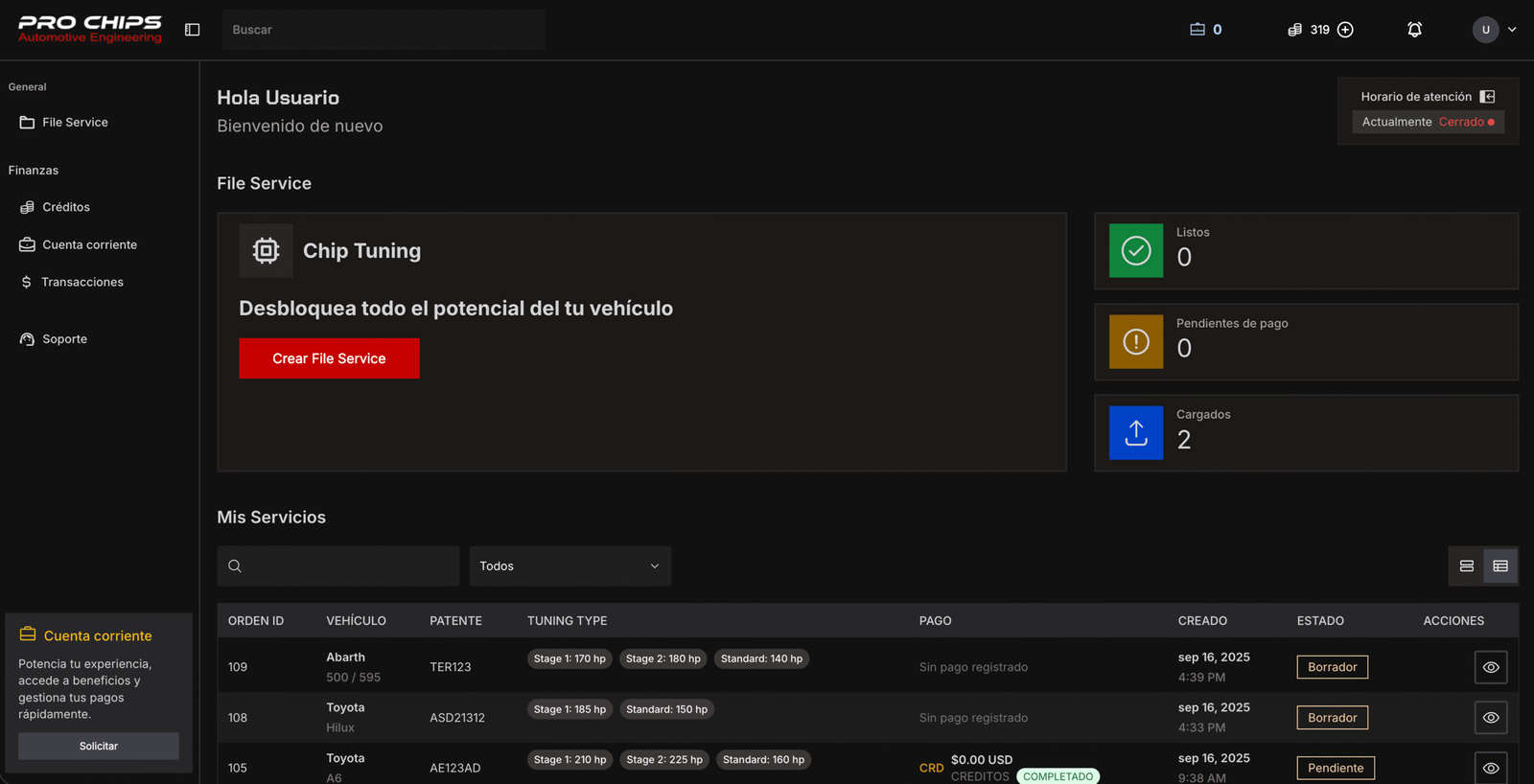View details of order 108
The image size is (1534, 784).
(x=1490, y=718)
